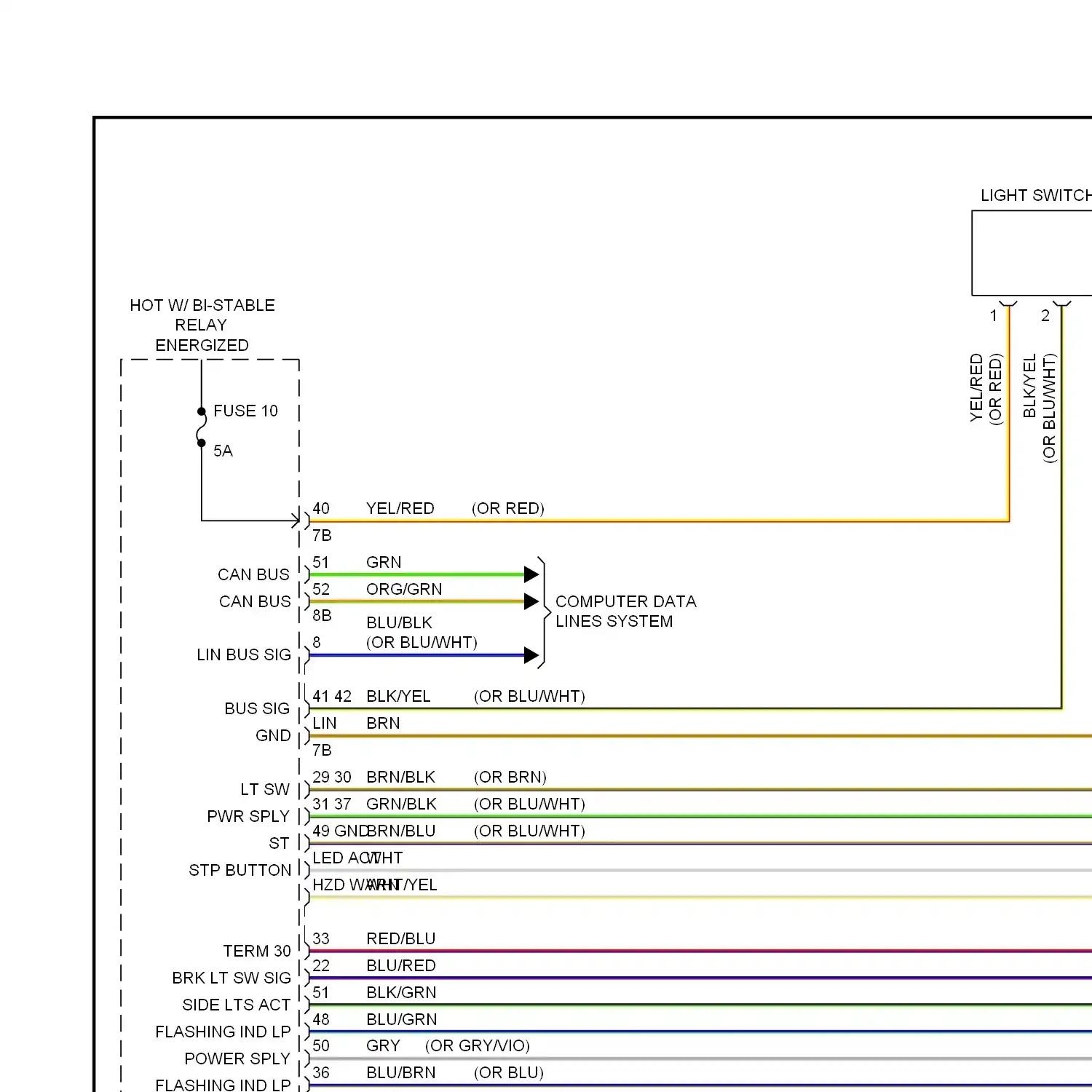This screenshot has width=1092, height=1092.
Task: Click pin number '52'
Action: 321,589
